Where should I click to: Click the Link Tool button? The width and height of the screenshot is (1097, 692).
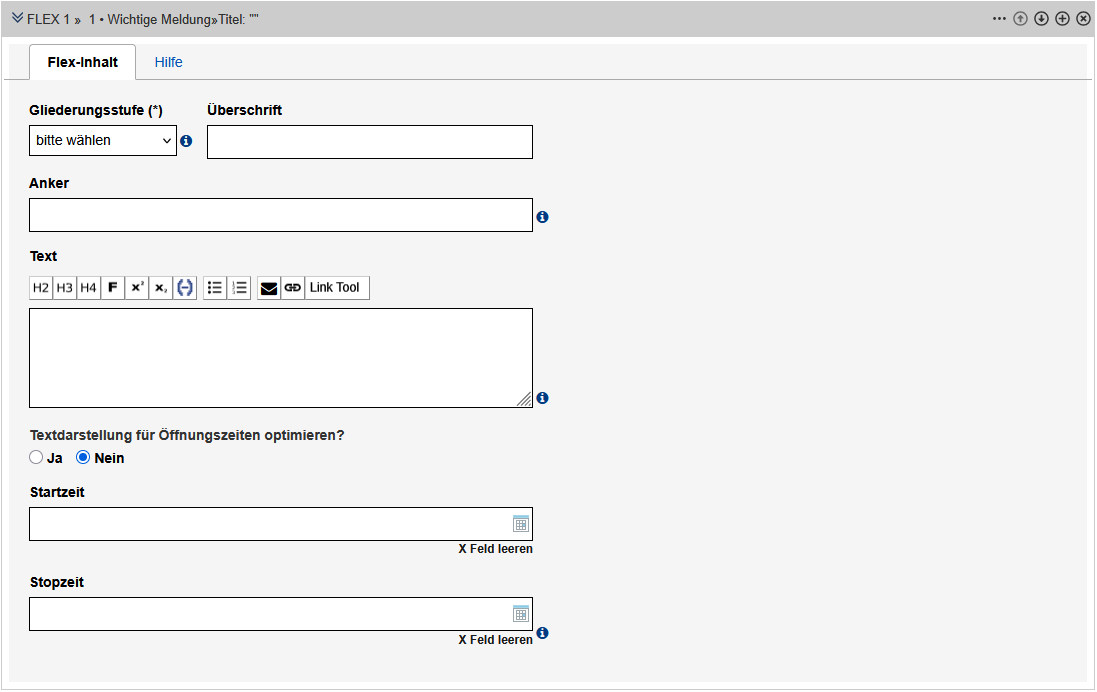coord(334,288)
